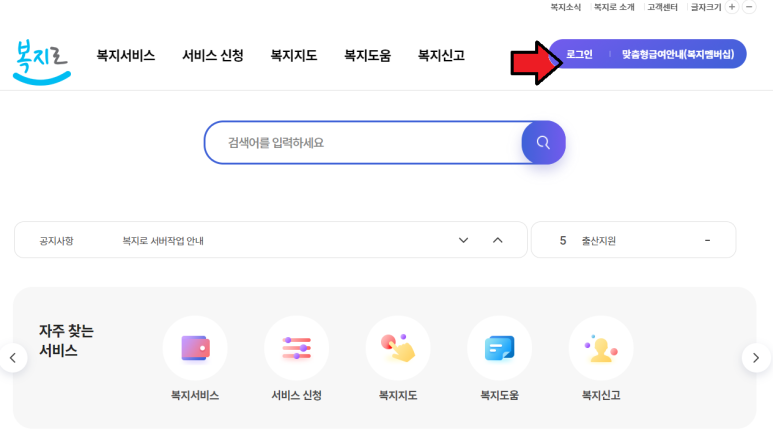Open 고객센터 link
The height and width of the screenshot is (441, 773).
(x=662, y=7)
